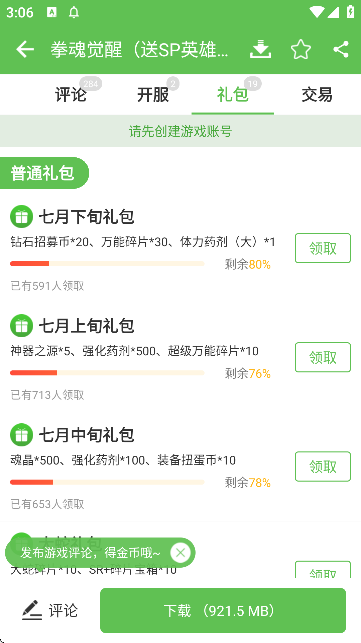Claim 七月中旬礼包 with 领取 button
Screen dimensions: 361x643
coord(323,466)
